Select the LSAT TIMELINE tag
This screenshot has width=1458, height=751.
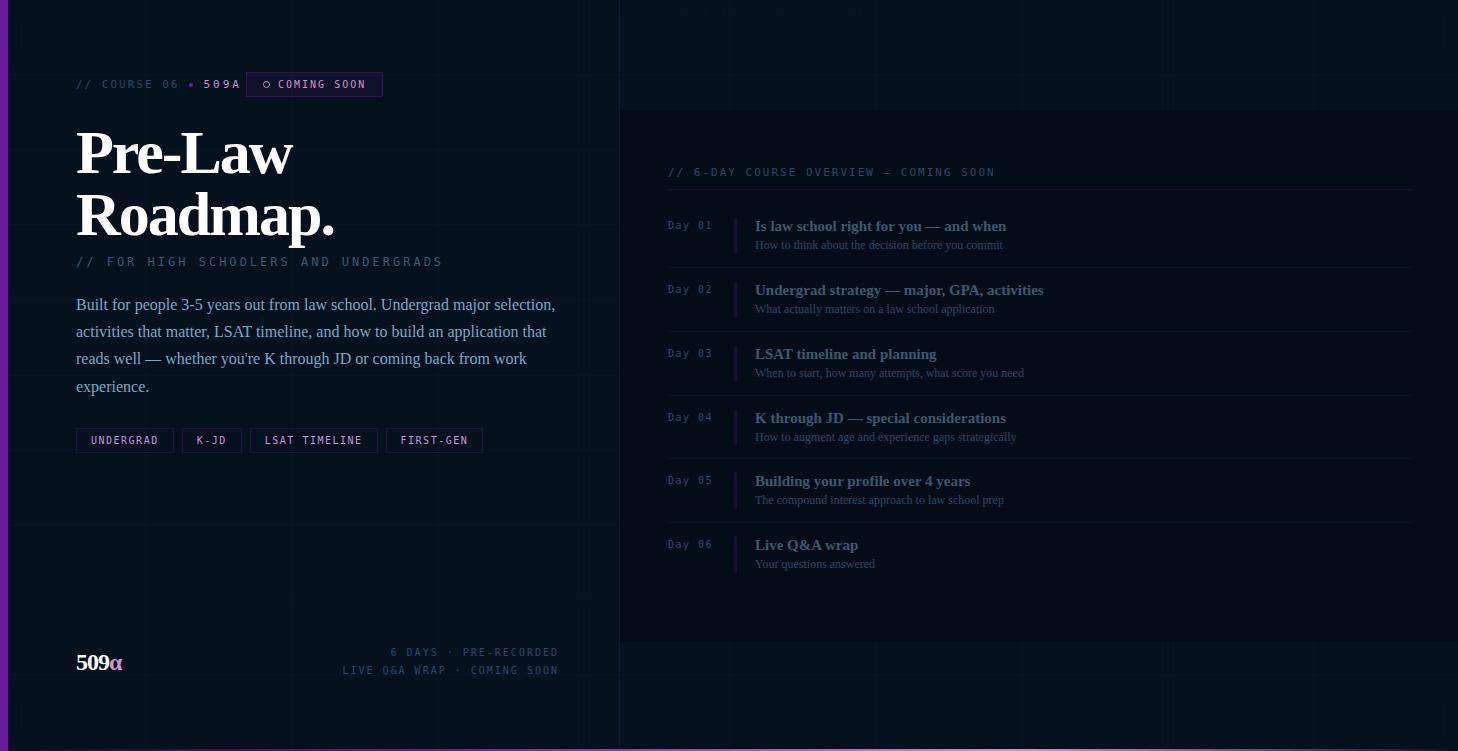[314, 440]
